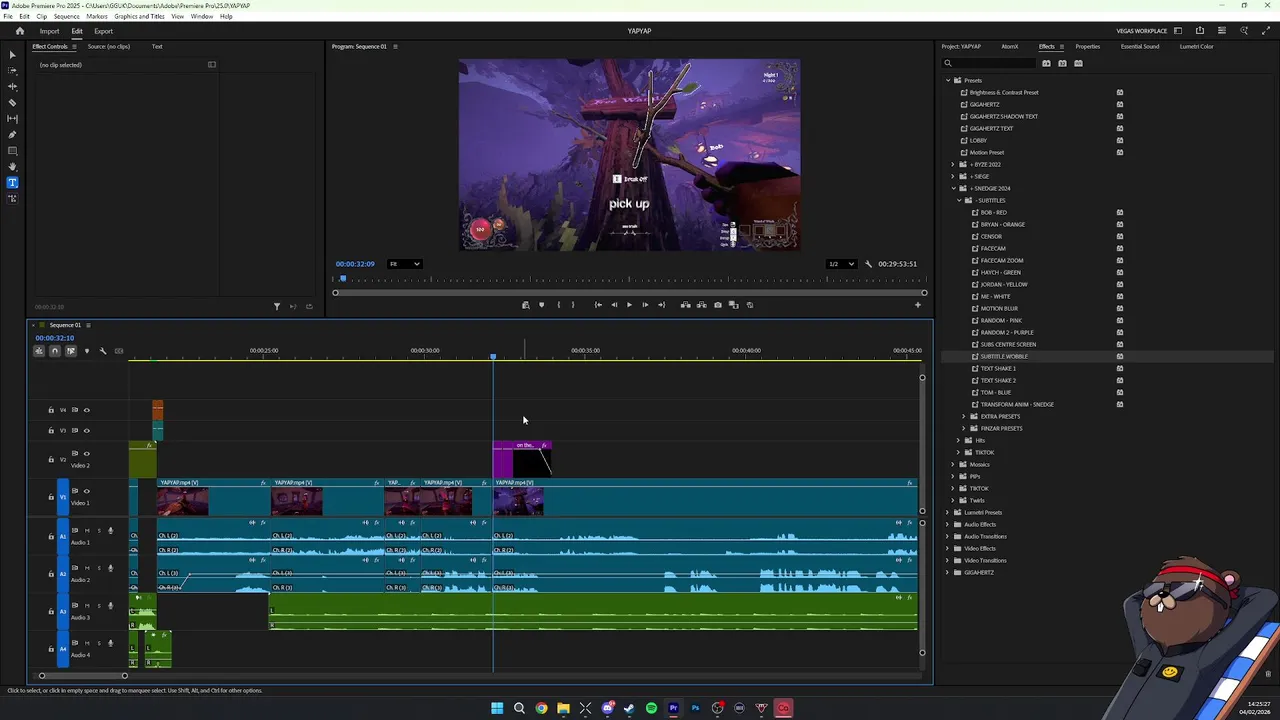Expand the Lumetri Presets folder
Screen dimensions: 1280x720
tap(948, 512)
